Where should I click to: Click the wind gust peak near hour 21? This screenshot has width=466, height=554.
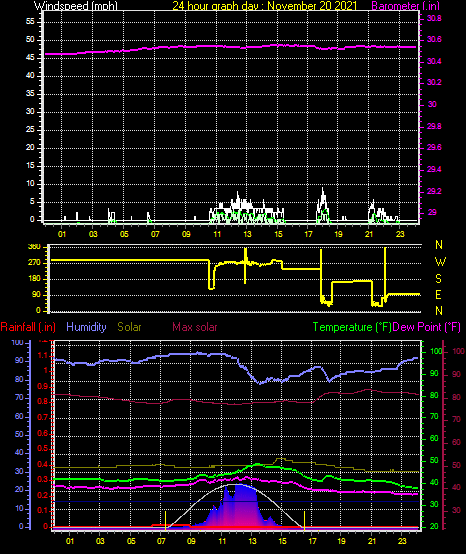point(373,201)
